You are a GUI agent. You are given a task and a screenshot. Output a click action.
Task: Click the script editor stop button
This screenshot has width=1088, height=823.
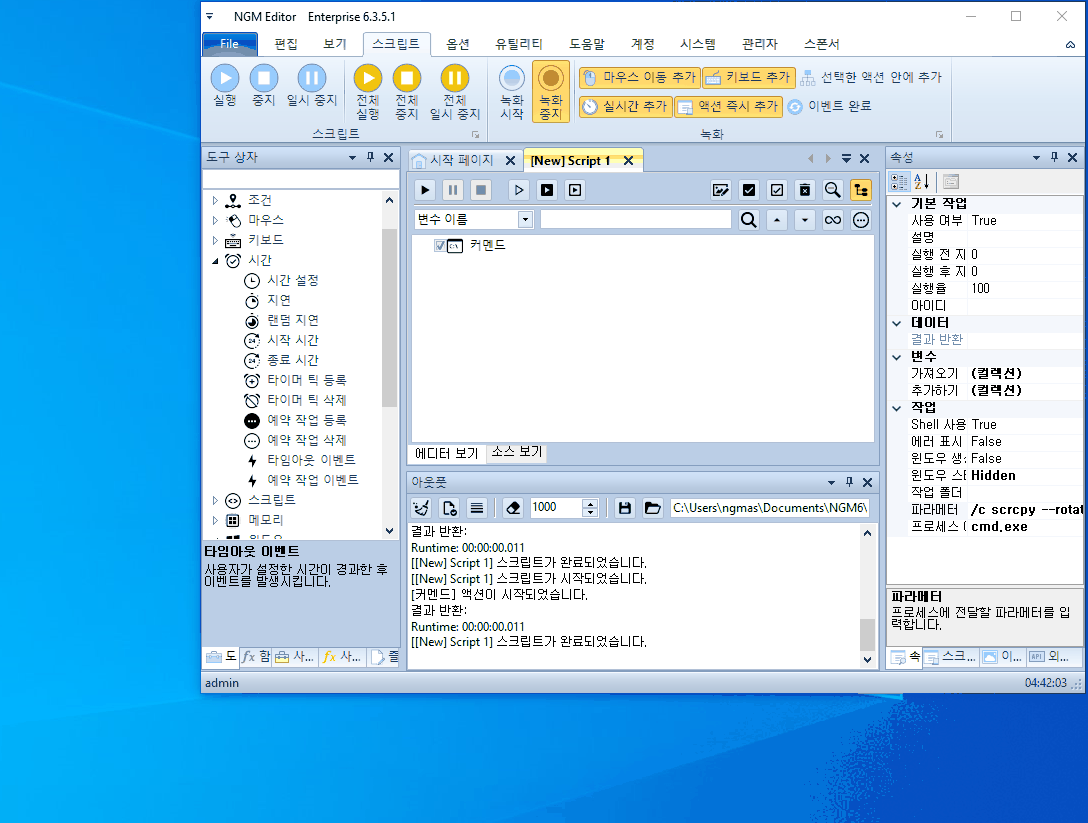(x=481, y=190)
